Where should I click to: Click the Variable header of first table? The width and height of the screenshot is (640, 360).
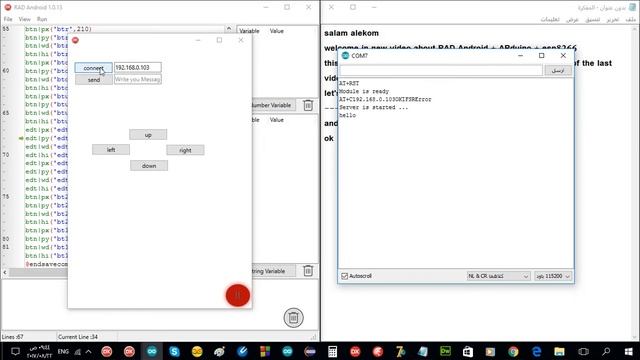click(x=249, y=31)
